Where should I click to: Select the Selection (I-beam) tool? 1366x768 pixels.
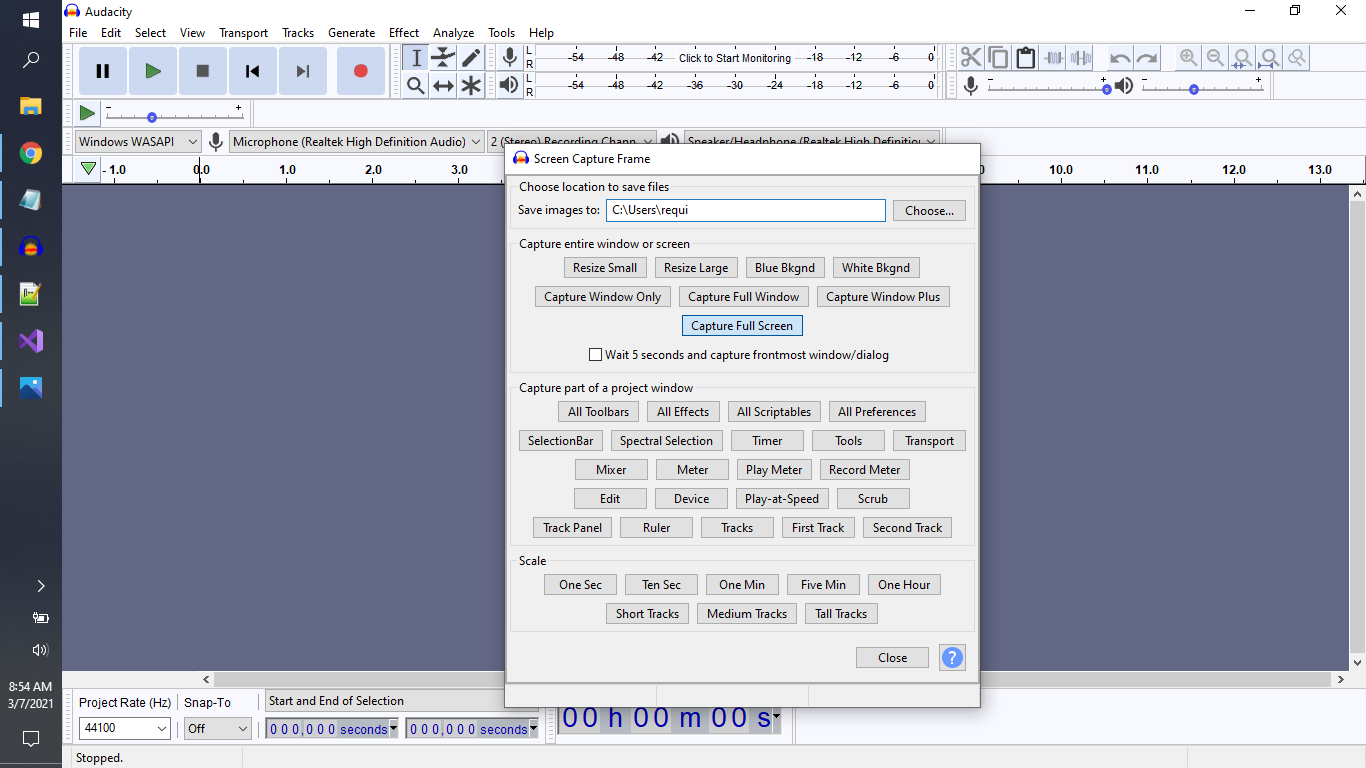tap(417, 58)
